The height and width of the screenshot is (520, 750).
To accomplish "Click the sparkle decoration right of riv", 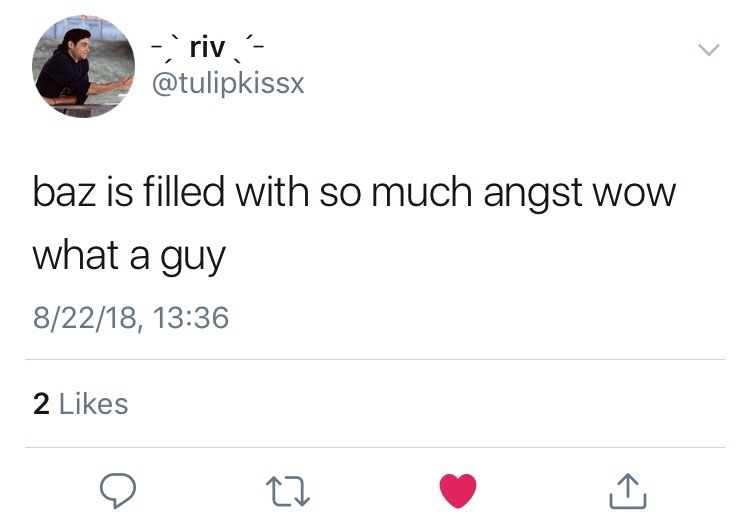I will (x=248, y=49).
